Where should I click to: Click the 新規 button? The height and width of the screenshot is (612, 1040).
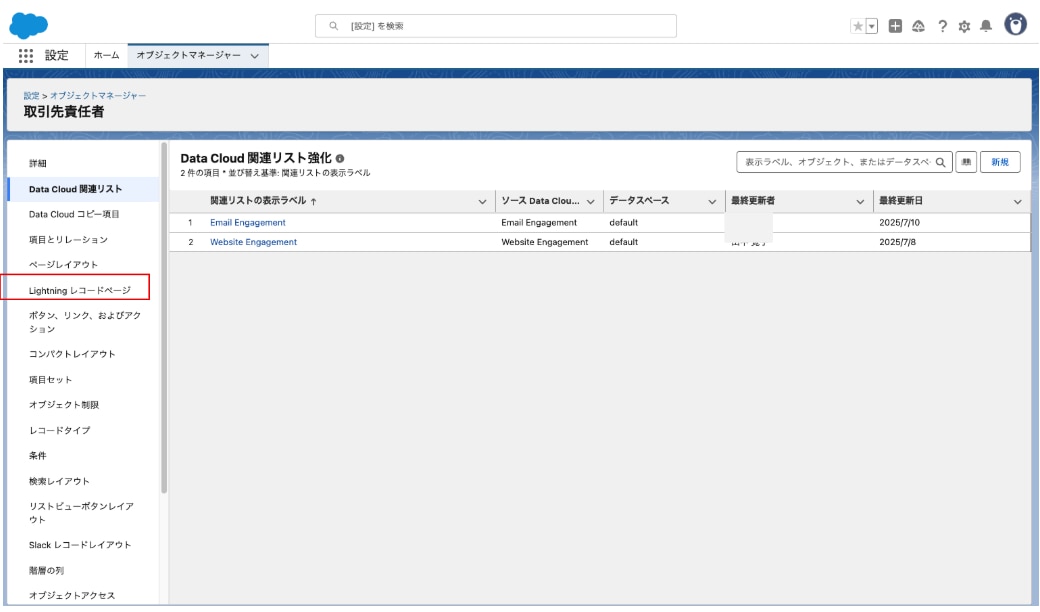click(x=1000, y=162)
